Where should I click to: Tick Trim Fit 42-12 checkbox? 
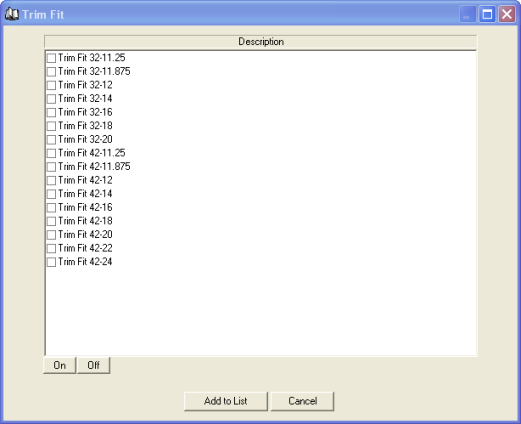(x=51, y=180)
